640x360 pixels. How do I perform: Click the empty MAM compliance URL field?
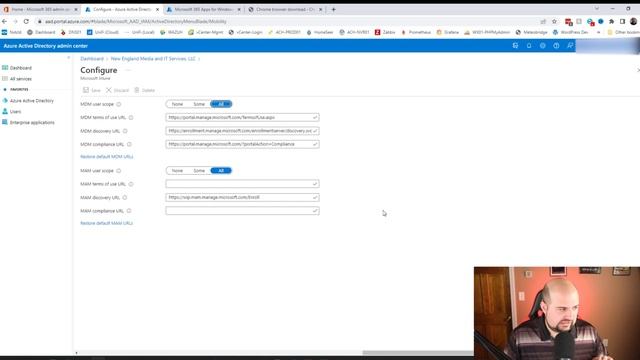[242, 211]
